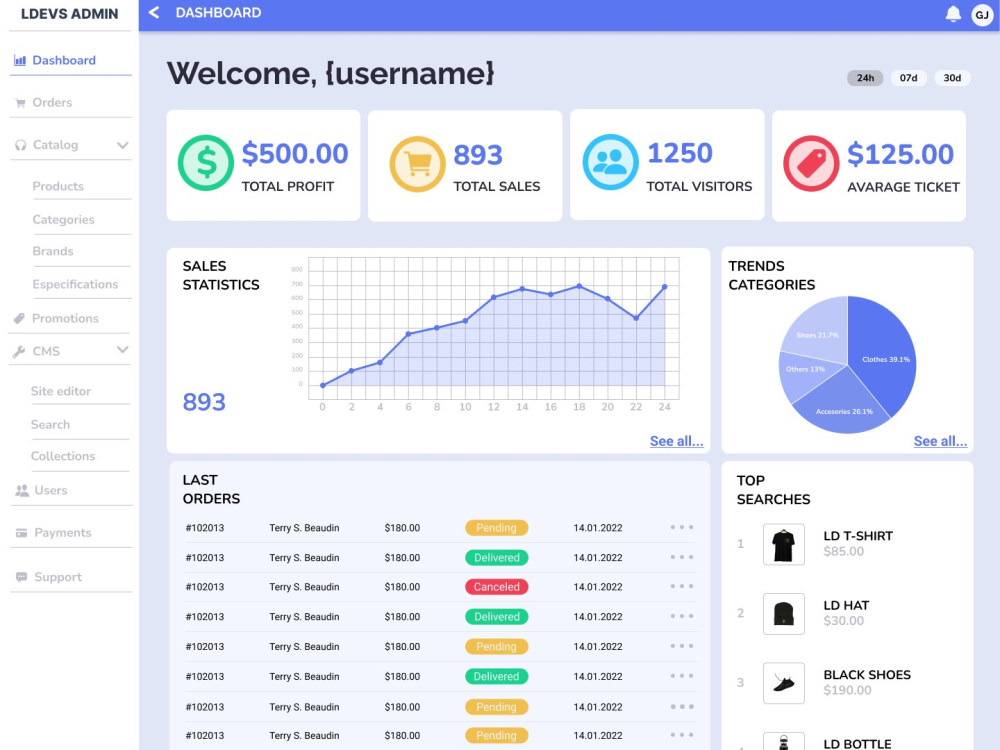Image resolution: width=1000 pixels, height=750 pixels.
Task: Open three-dot menu on fifth order row
Action: click(x=682, y=646)
